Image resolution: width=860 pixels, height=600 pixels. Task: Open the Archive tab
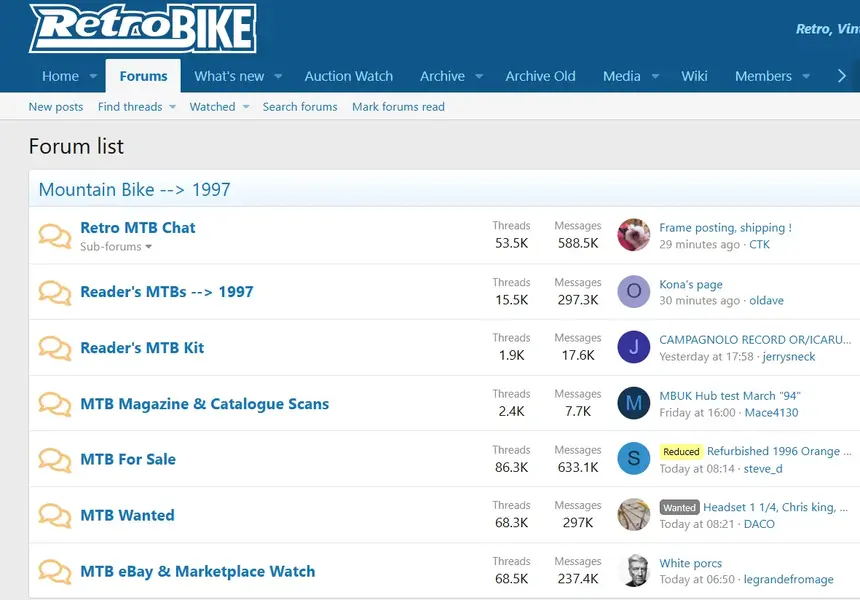pos(442,76)
